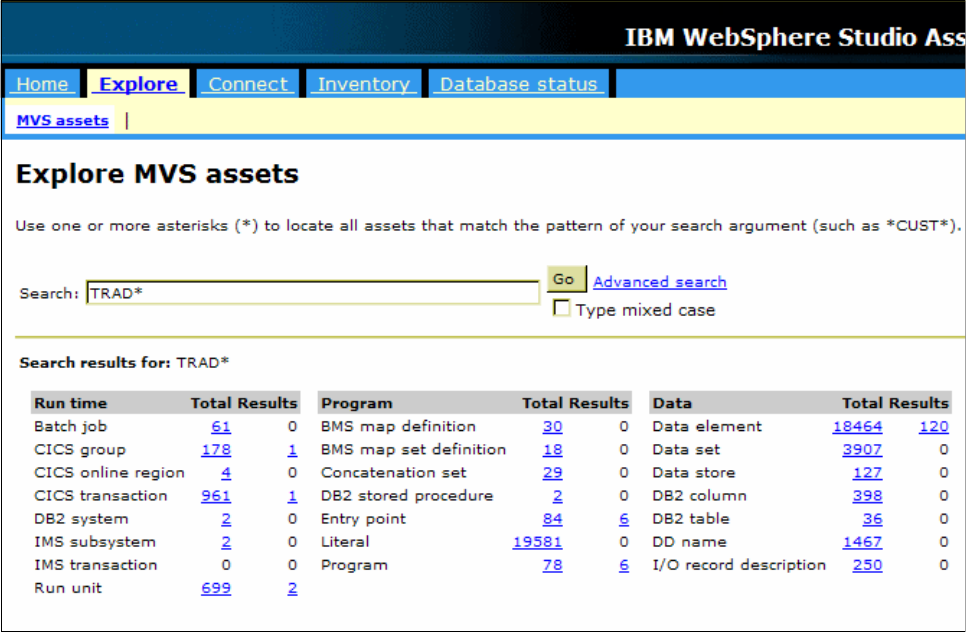Open the Home tab

(x=42, y=84)
